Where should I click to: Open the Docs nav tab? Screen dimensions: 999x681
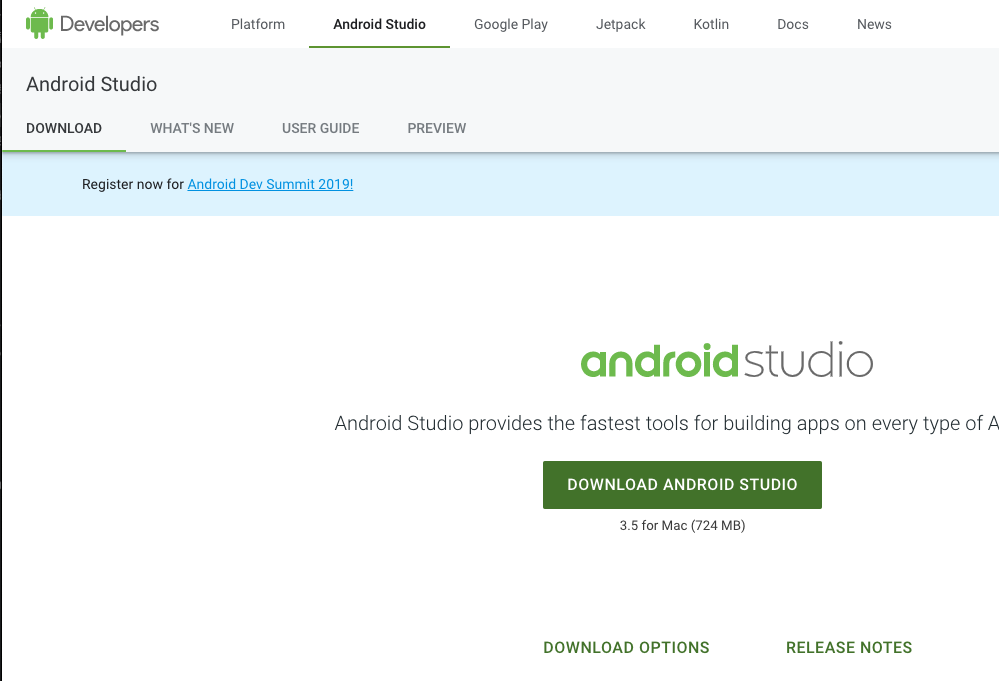[793, 24]
